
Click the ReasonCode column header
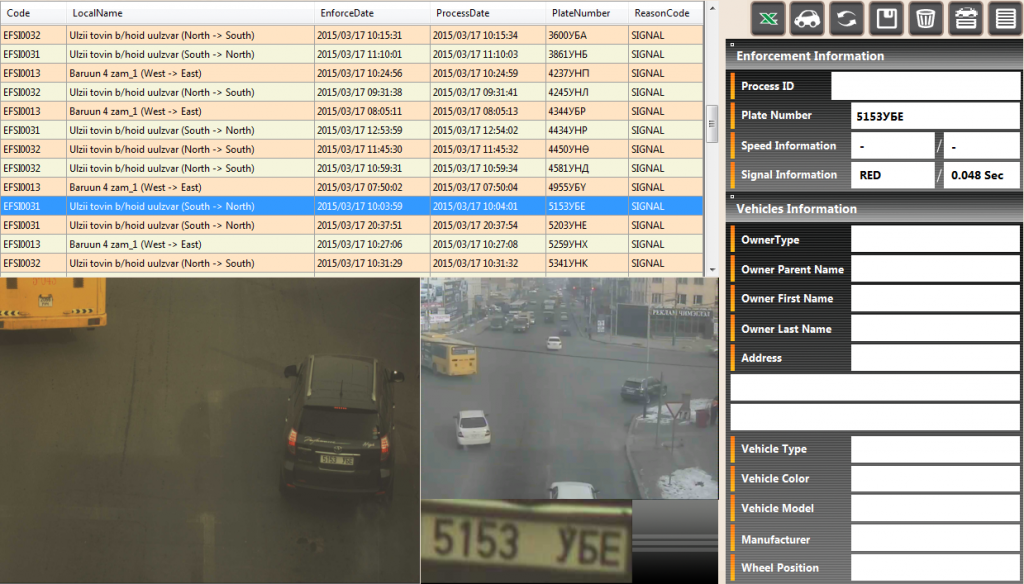pos(661,13)
